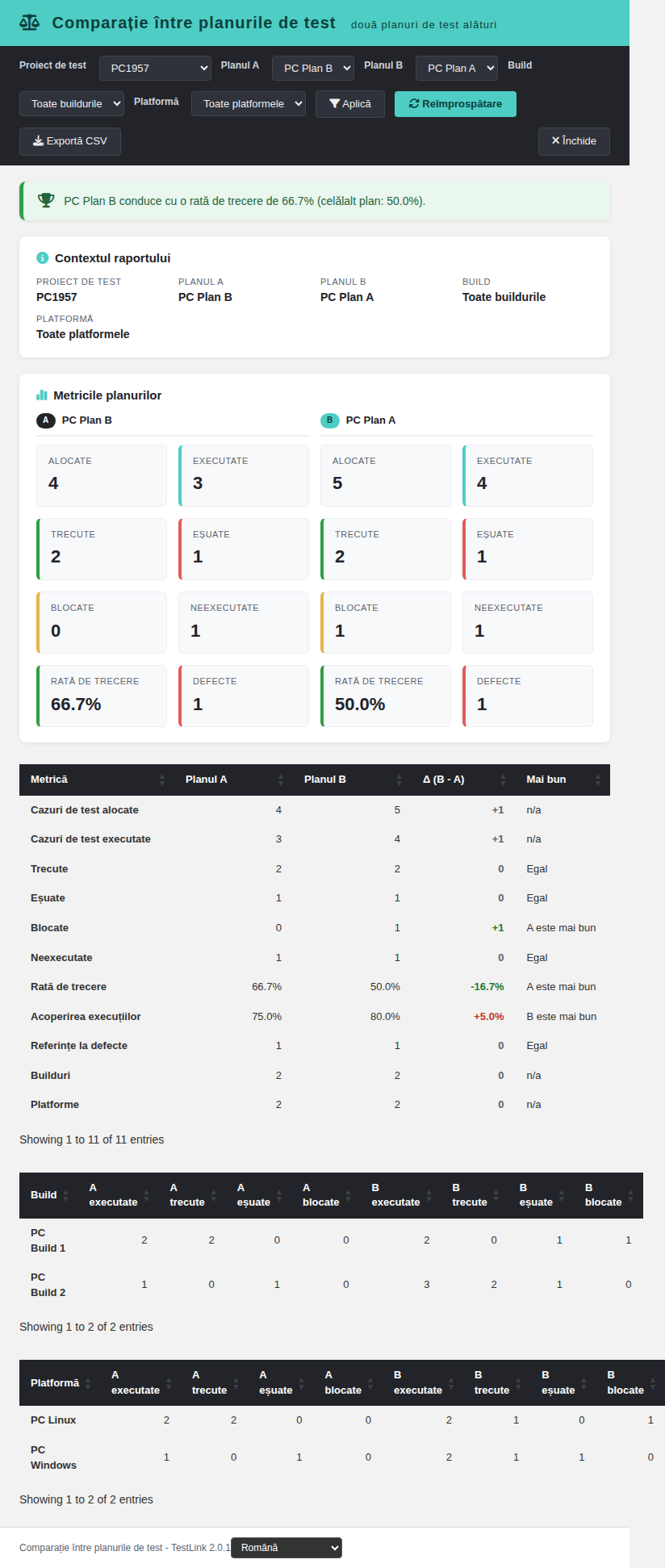665x1568 pixels.
Task: Export the report with Exportă CSV
Action: [70, 141]
